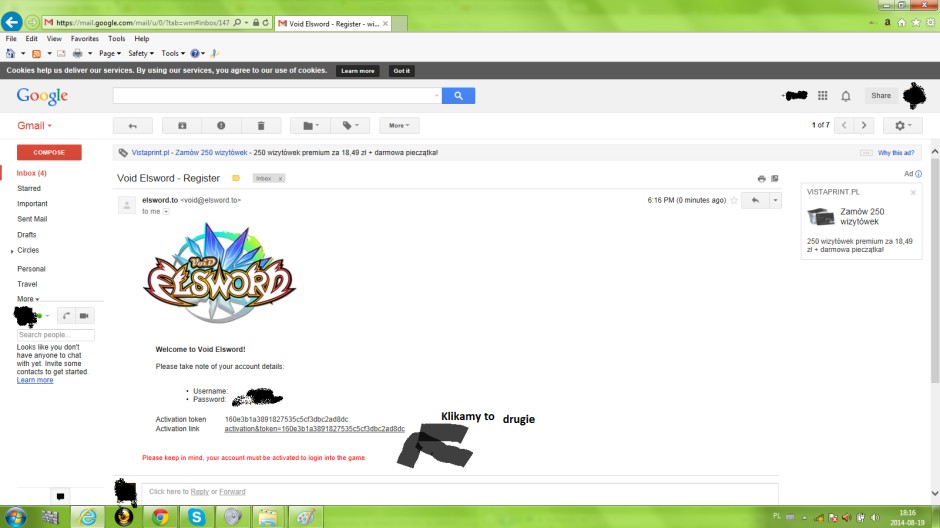Report the email as spam

pos(221,125)
